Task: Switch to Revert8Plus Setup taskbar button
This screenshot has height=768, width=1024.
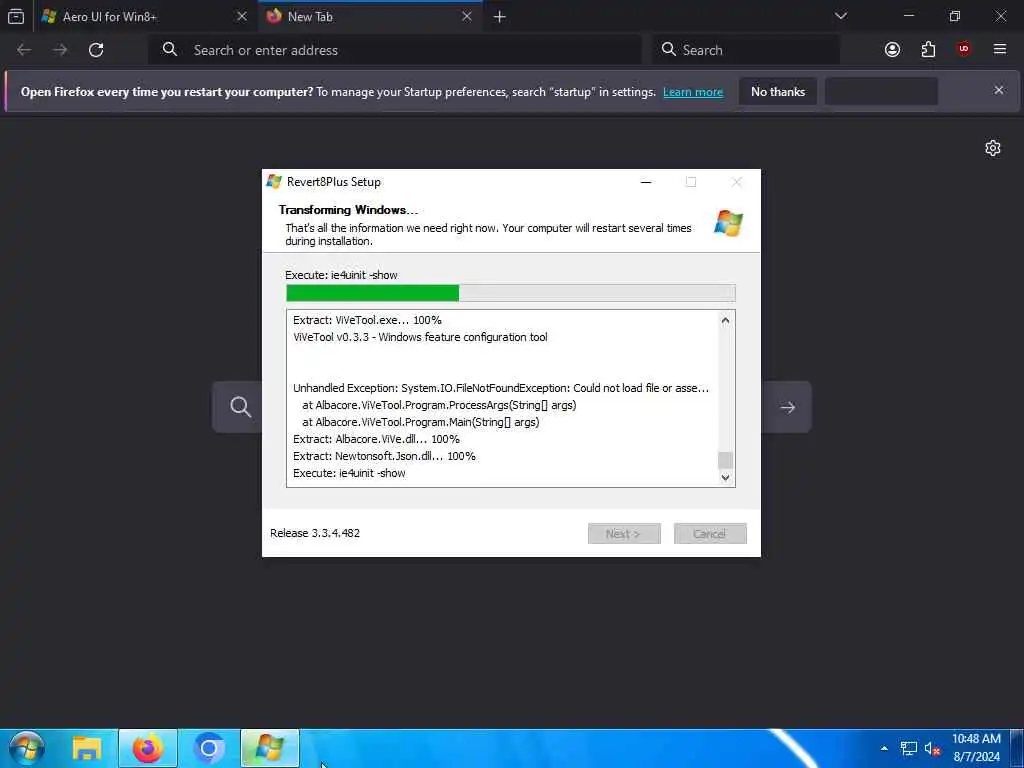Action: 270,748
